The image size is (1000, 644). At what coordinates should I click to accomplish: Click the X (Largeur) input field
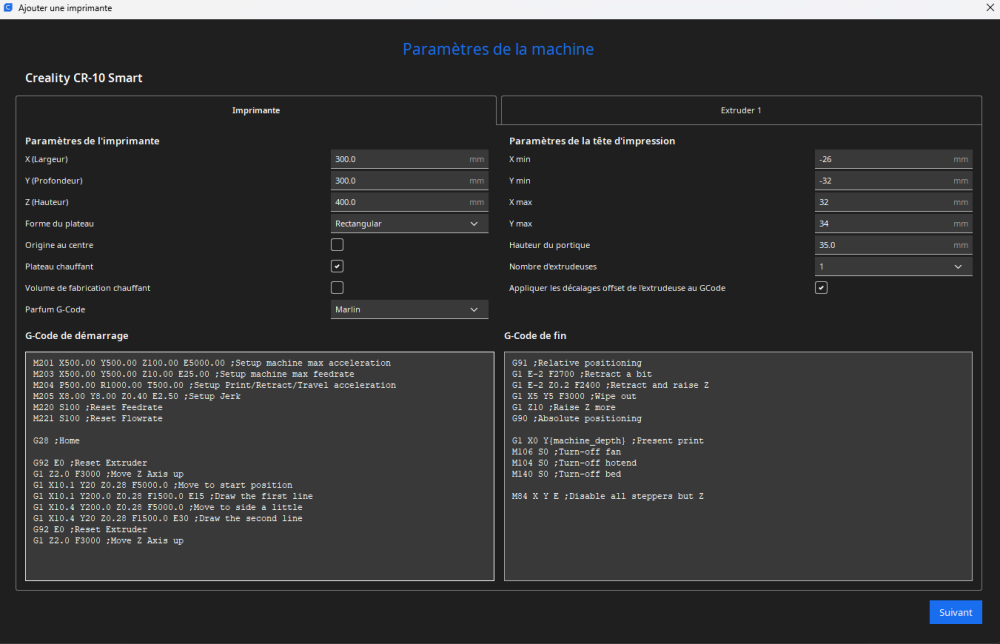pos(409,159)
